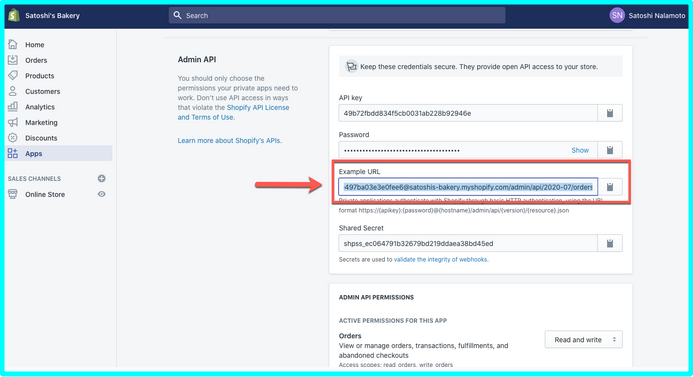Viewport: 693px width, 377px height.
Task: Click the Shopify logo icon
Action: click(14, 15)
